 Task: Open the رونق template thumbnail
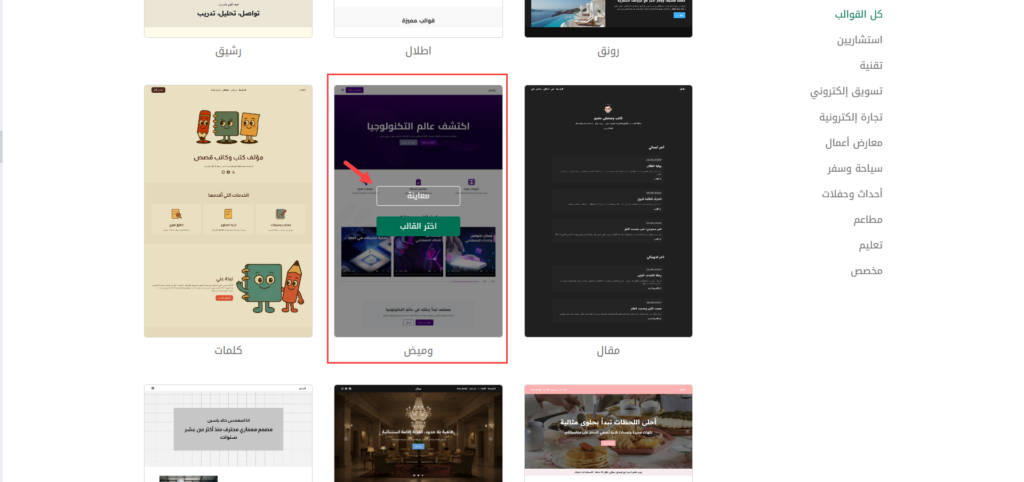(608, 18)
